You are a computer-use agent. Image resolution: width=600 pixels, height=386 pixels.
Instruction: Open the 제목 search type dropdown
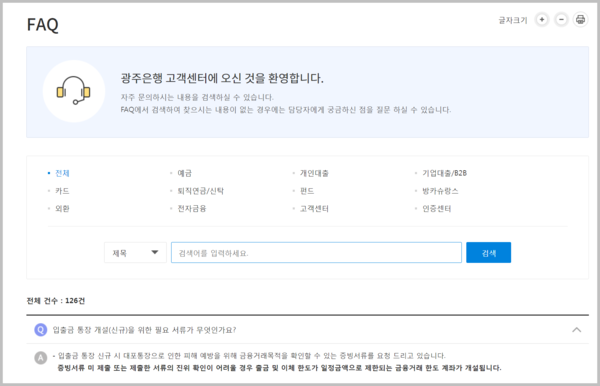[x=135, y=252]
